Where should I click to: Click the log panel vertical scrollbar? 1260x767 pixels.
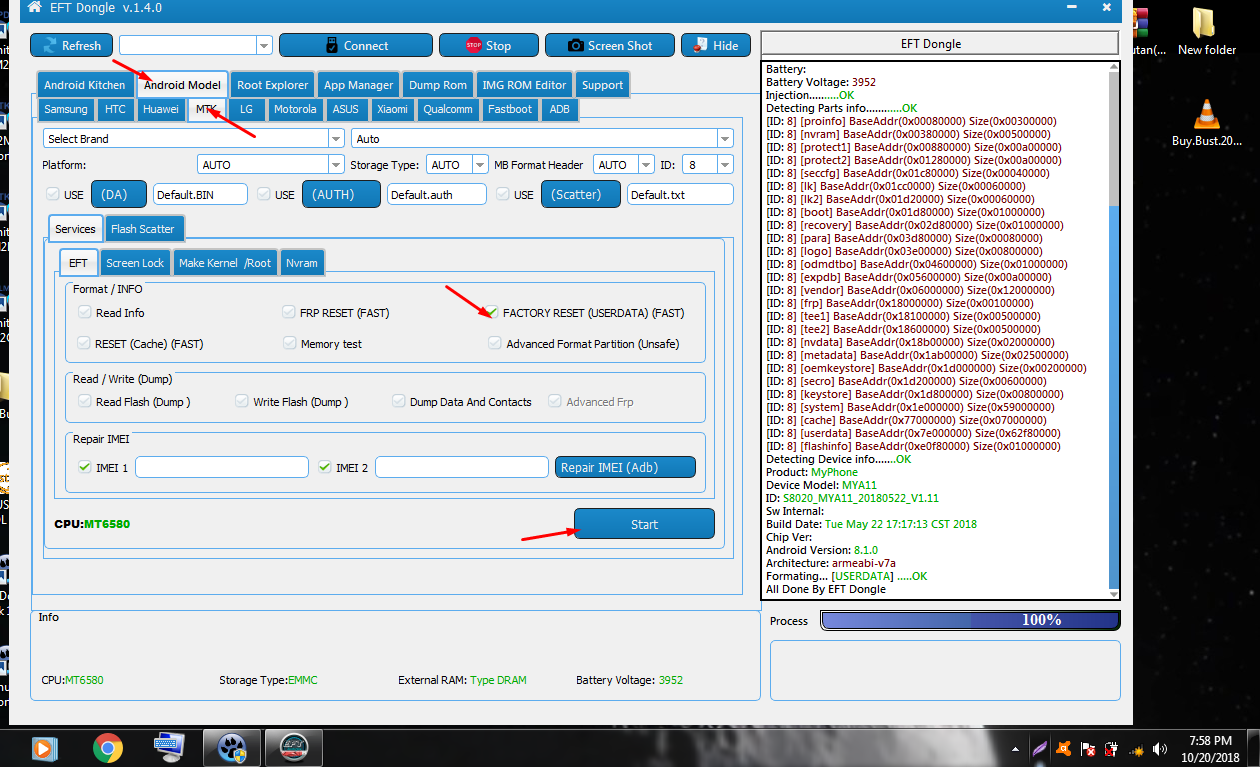(1114, 330)
